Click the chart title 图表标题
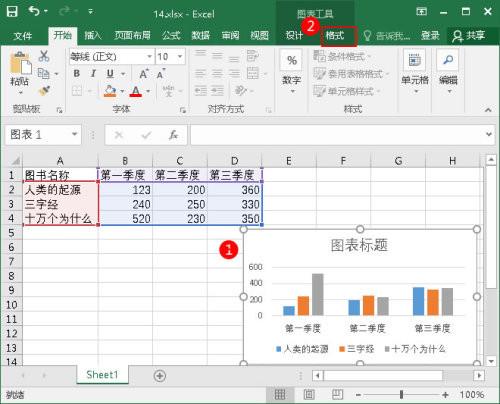The image size is (500, 404). (x=359, y=245)
